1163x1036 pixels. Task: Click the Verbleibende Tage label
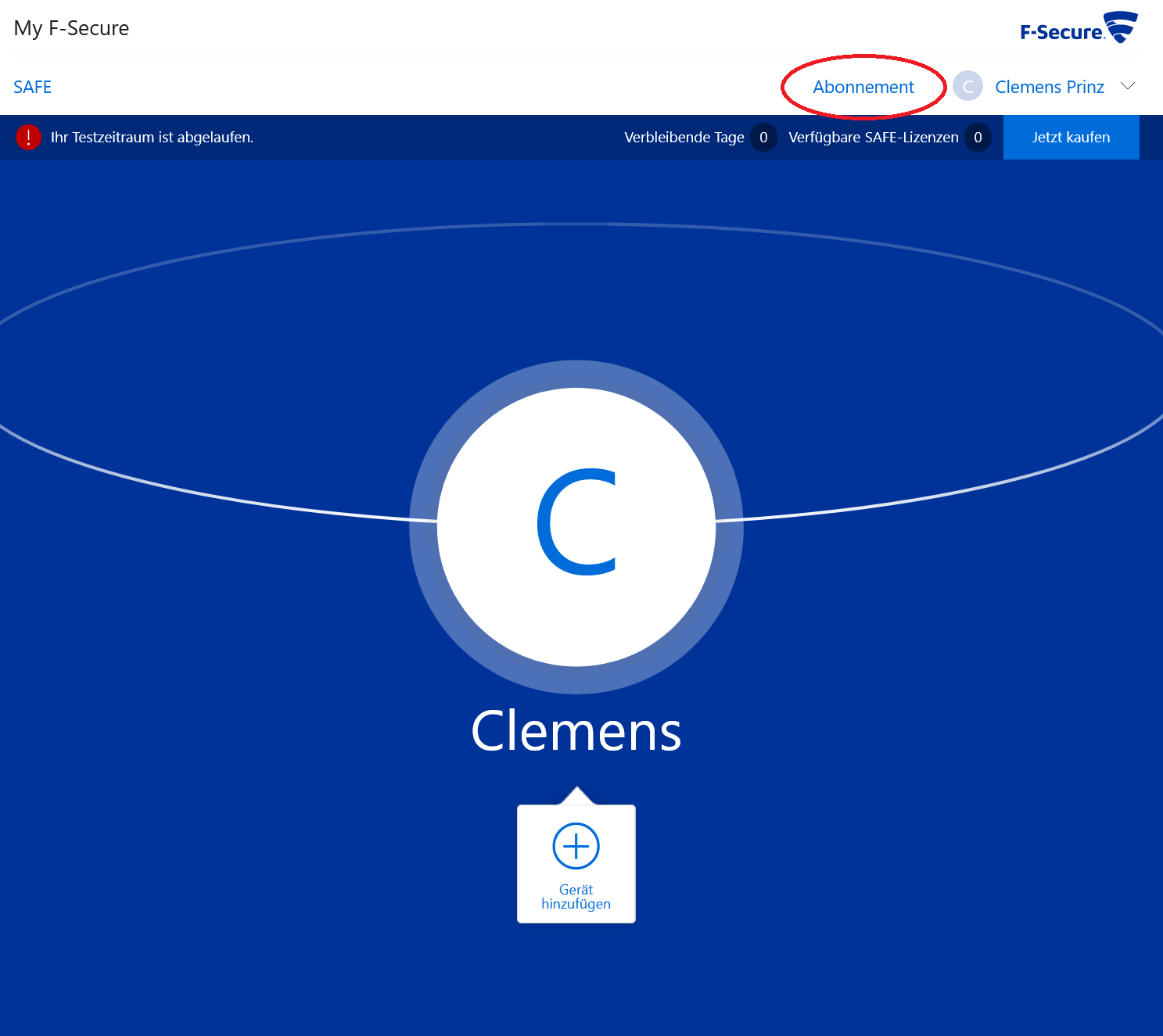pyautogui.click(x=684, y=138)
